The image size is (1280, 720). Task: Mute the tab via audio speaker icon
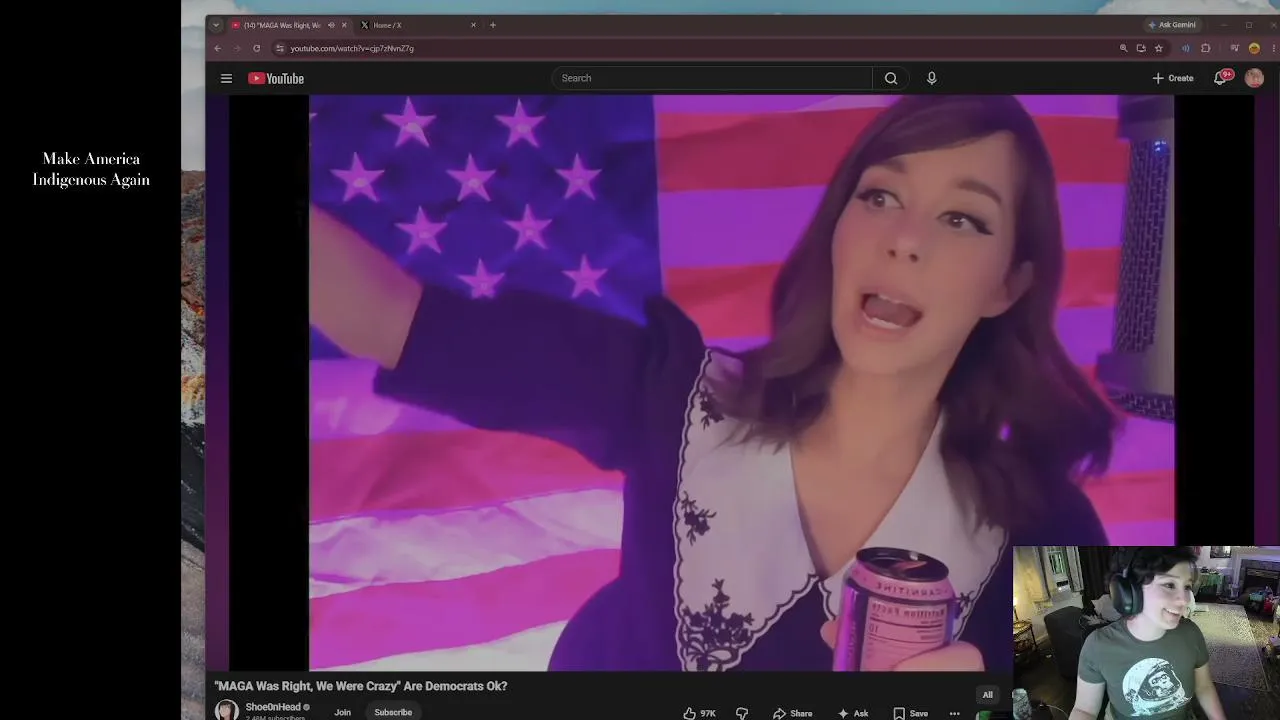331,25
